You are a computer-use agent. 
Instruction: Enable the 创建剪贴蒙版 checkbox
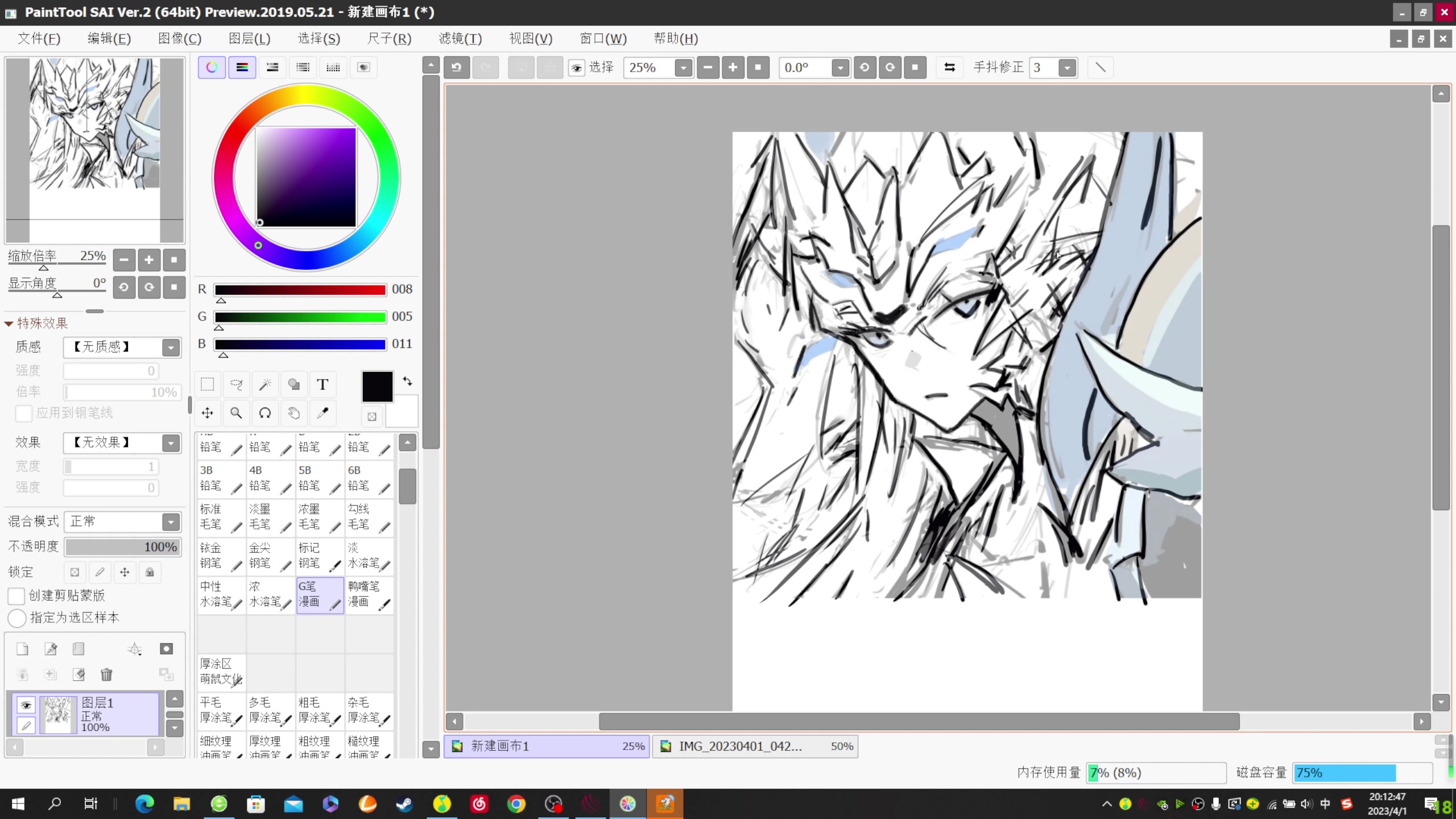click(x=16, y=595)
